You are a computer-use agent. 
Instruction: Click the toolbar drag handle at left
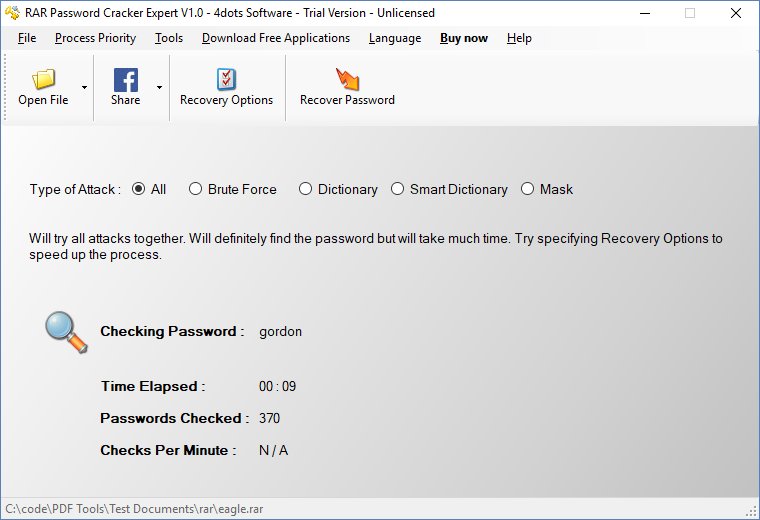(x=5, y=87)
